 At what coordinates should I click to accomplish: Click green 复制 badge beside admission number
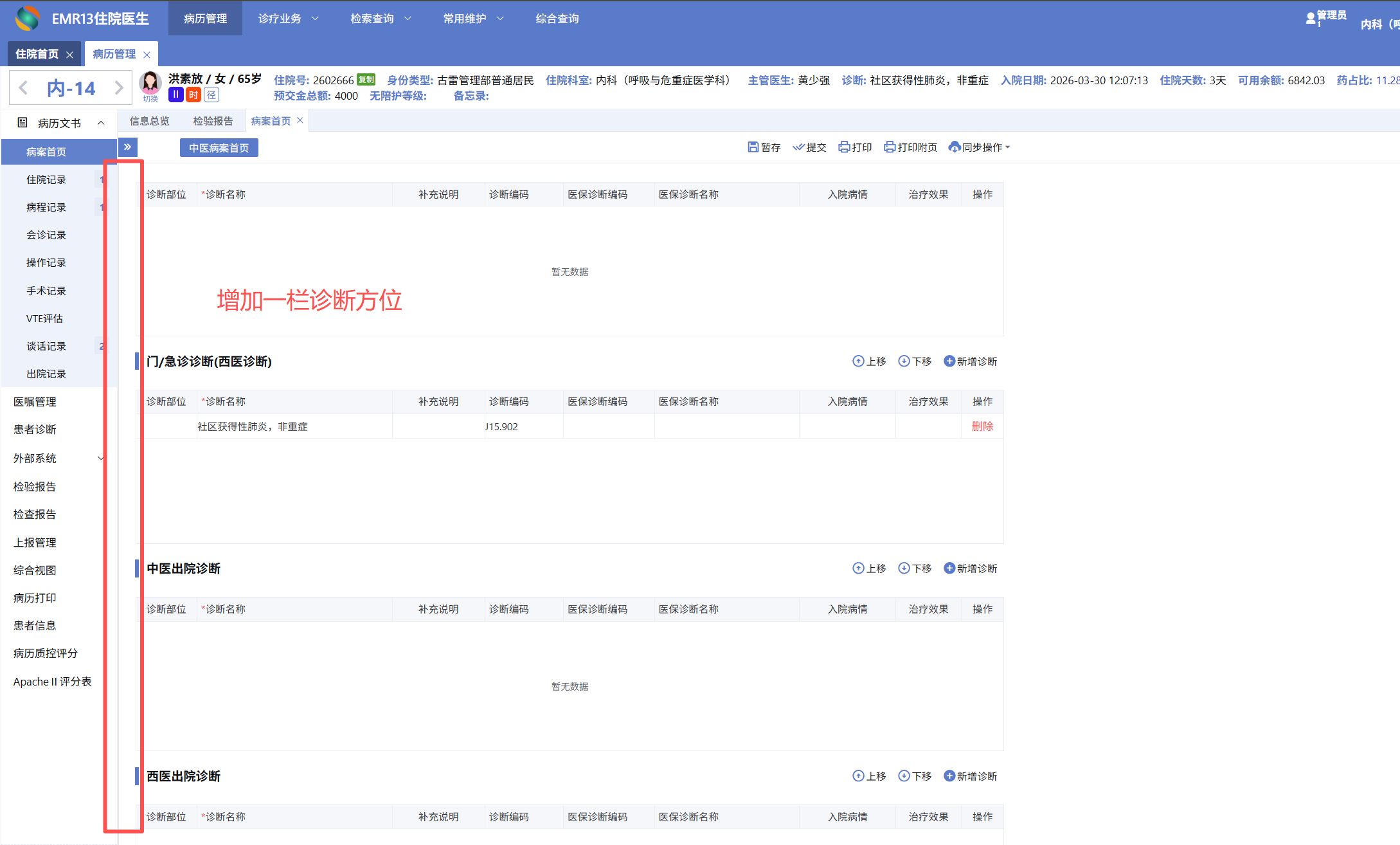click(366, 80)
